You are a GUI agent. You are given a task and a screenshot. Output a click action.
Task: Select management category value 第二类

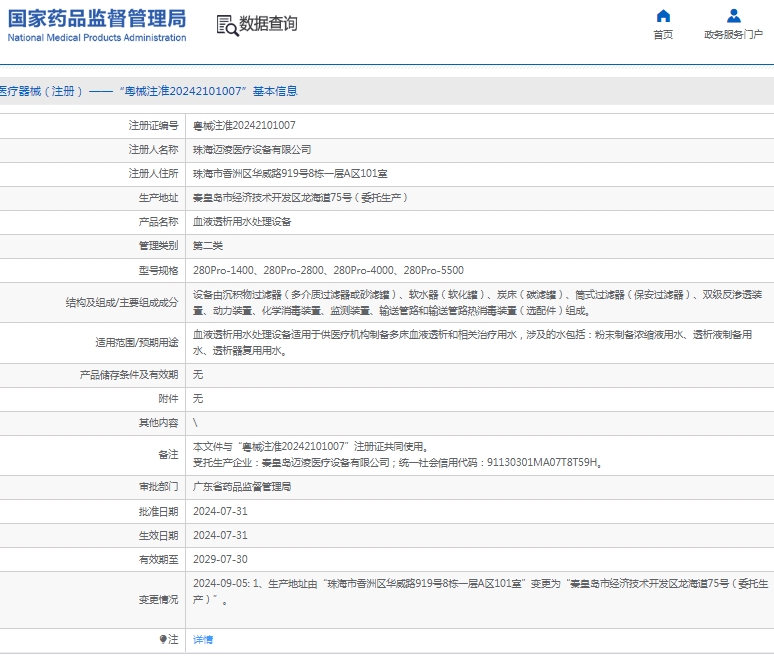click(208, 246)
